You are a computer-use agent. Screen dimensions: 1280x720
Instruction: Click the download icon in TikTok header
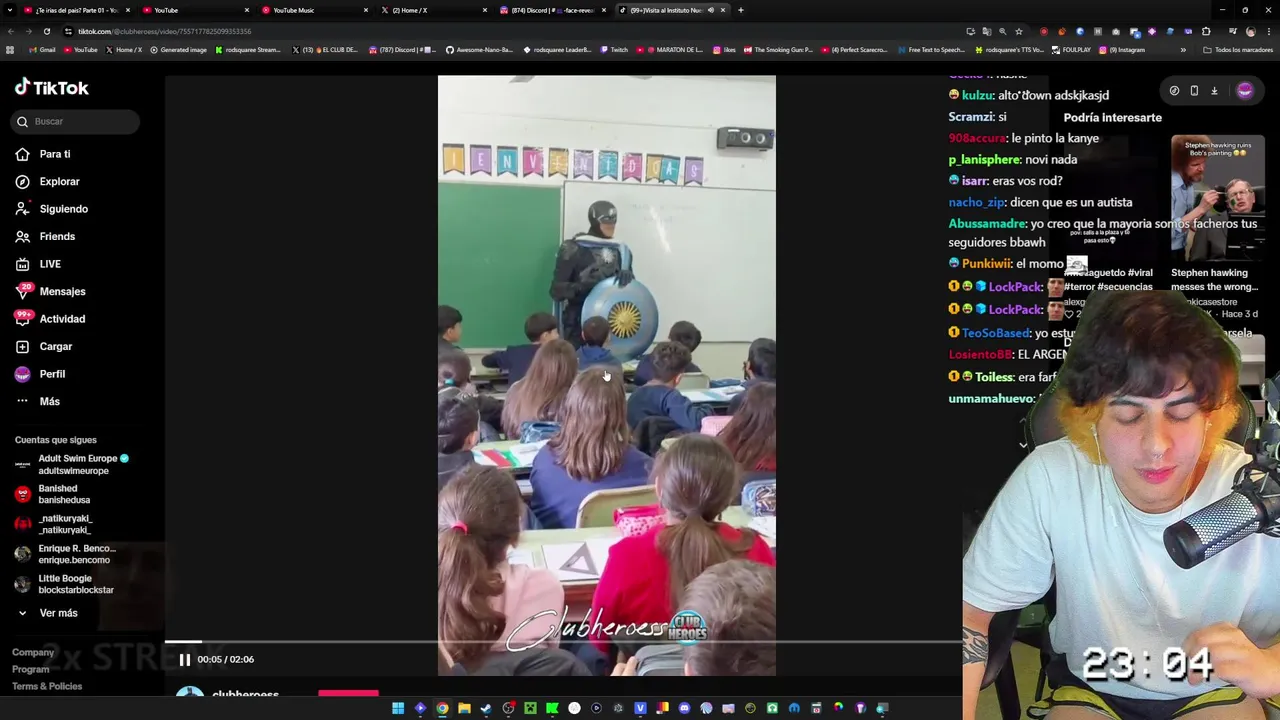coord(1214,90)
